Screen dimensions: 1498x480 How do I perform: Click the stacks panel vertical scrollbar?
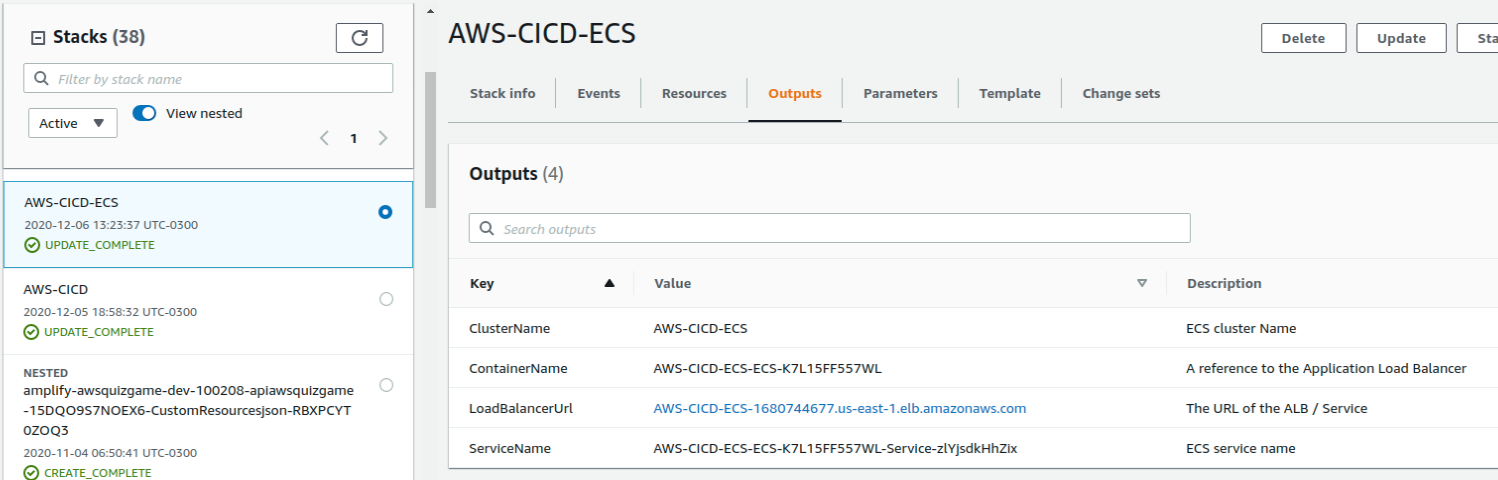[431, 140]
